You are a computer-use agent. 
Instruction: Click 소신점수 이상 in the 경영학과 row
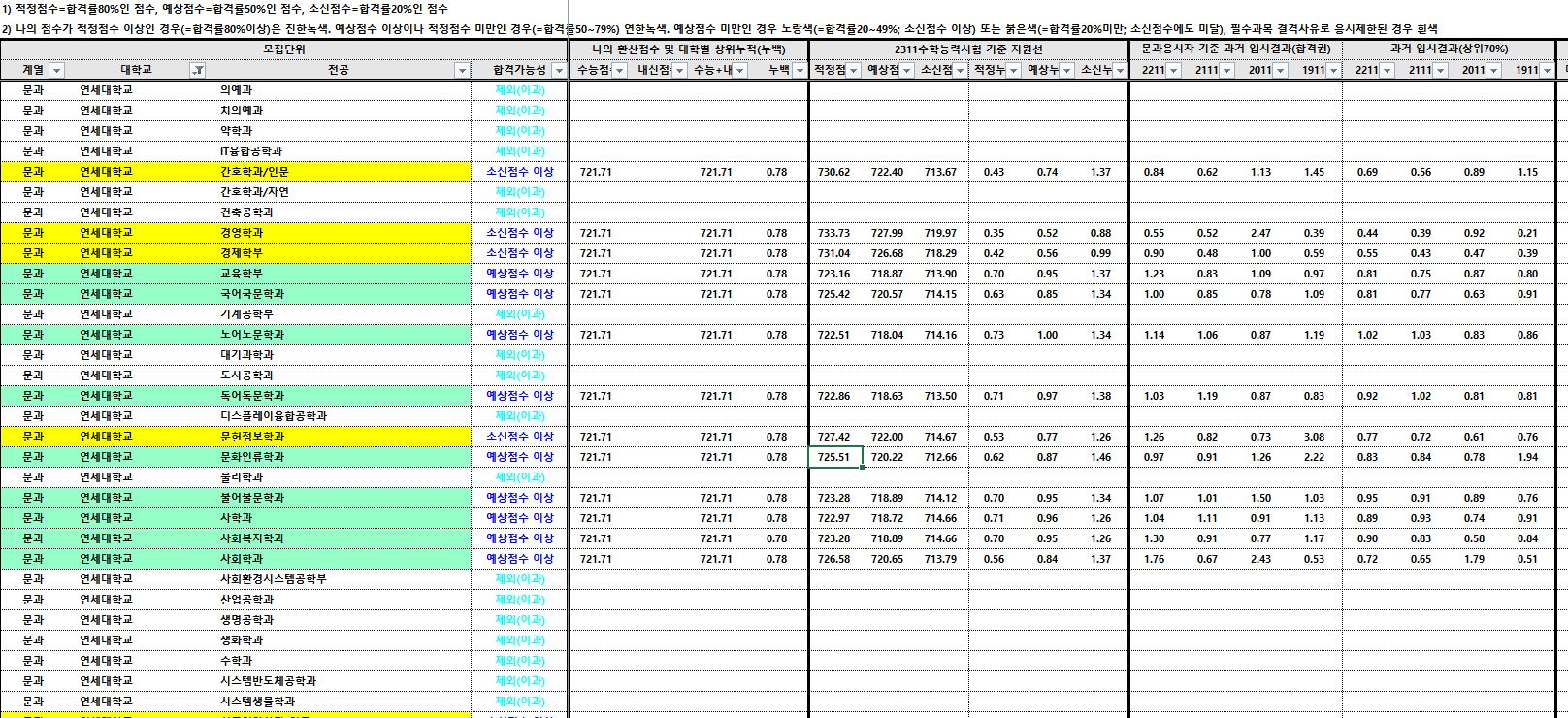coord(520,233)
